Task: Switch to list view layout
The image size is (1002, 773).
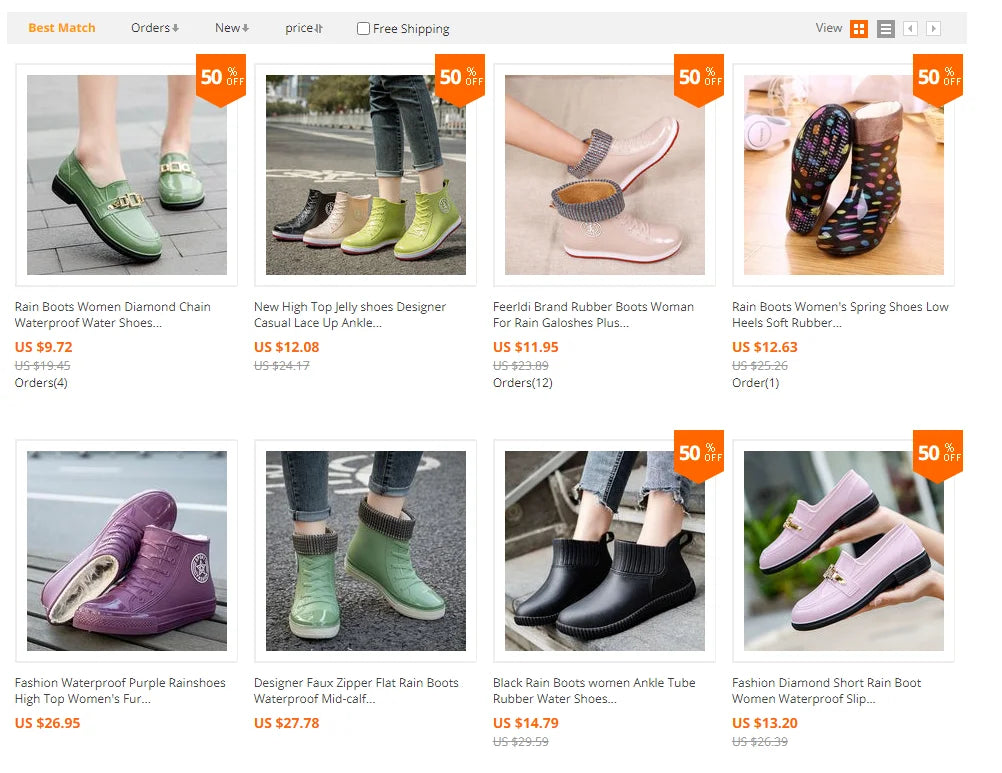Action: [x=885, y=28]
